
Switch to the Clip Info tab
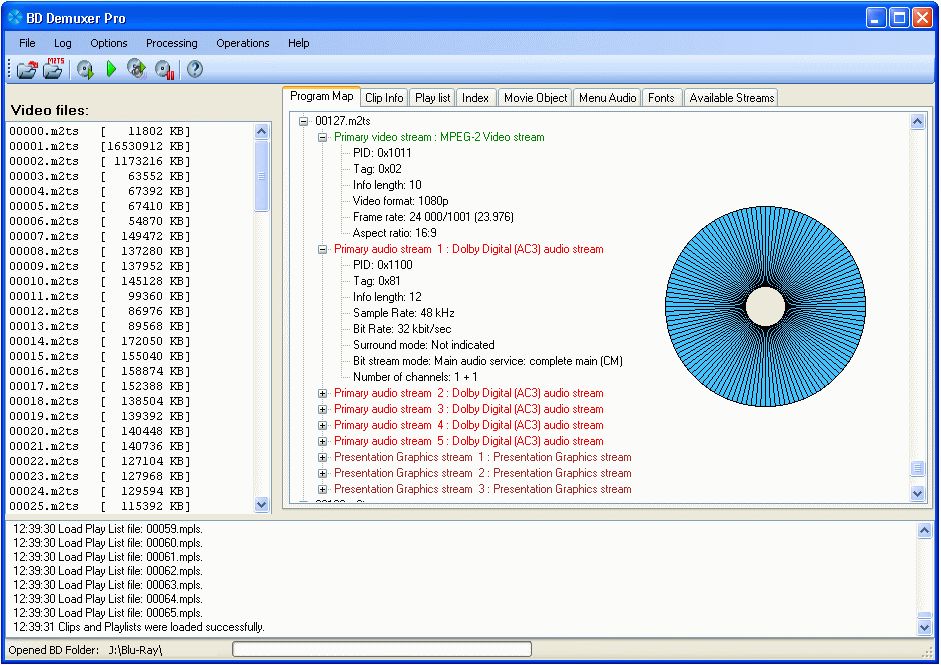pyautogui.click(x=384, y=98)
